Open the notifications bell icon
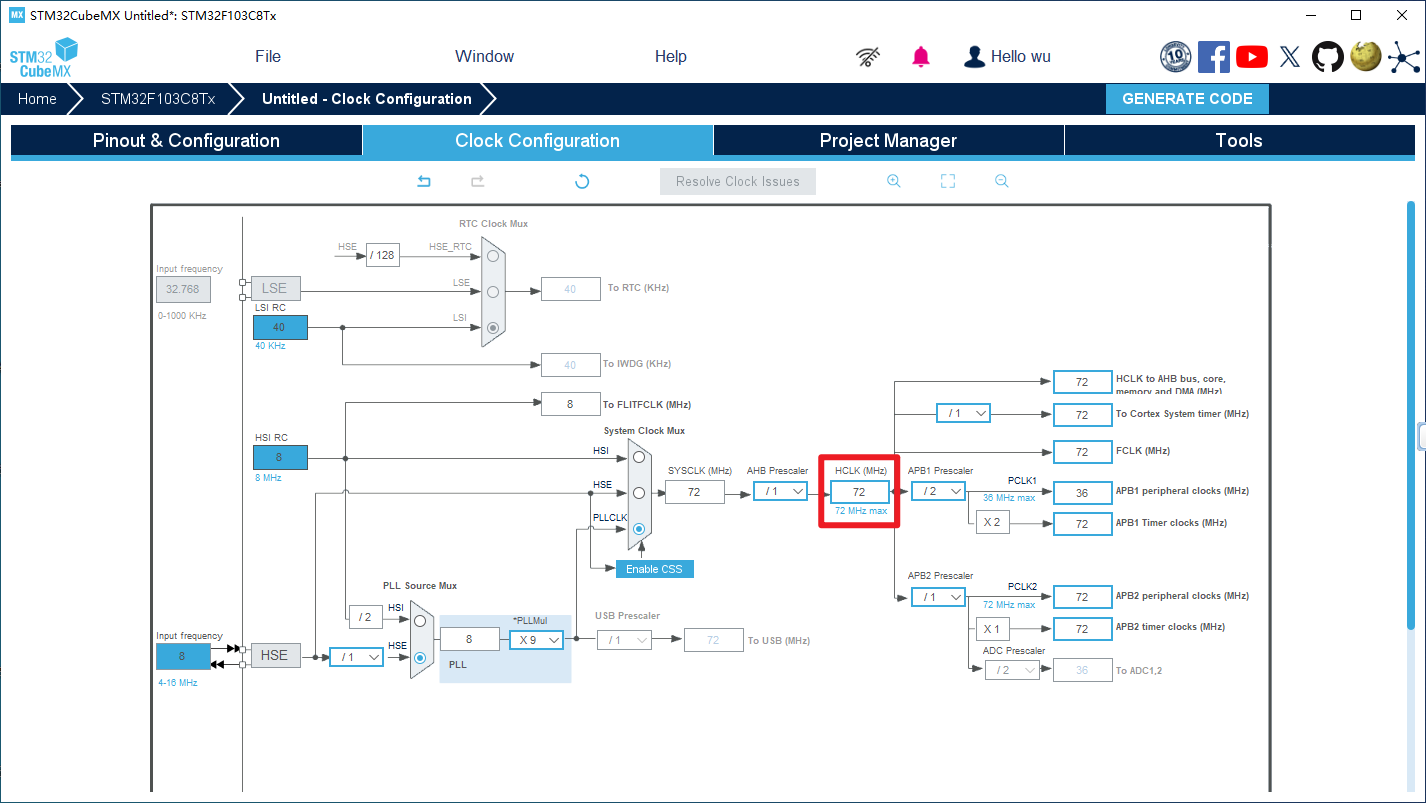The image size is (1426, 803). coord(921,57)
